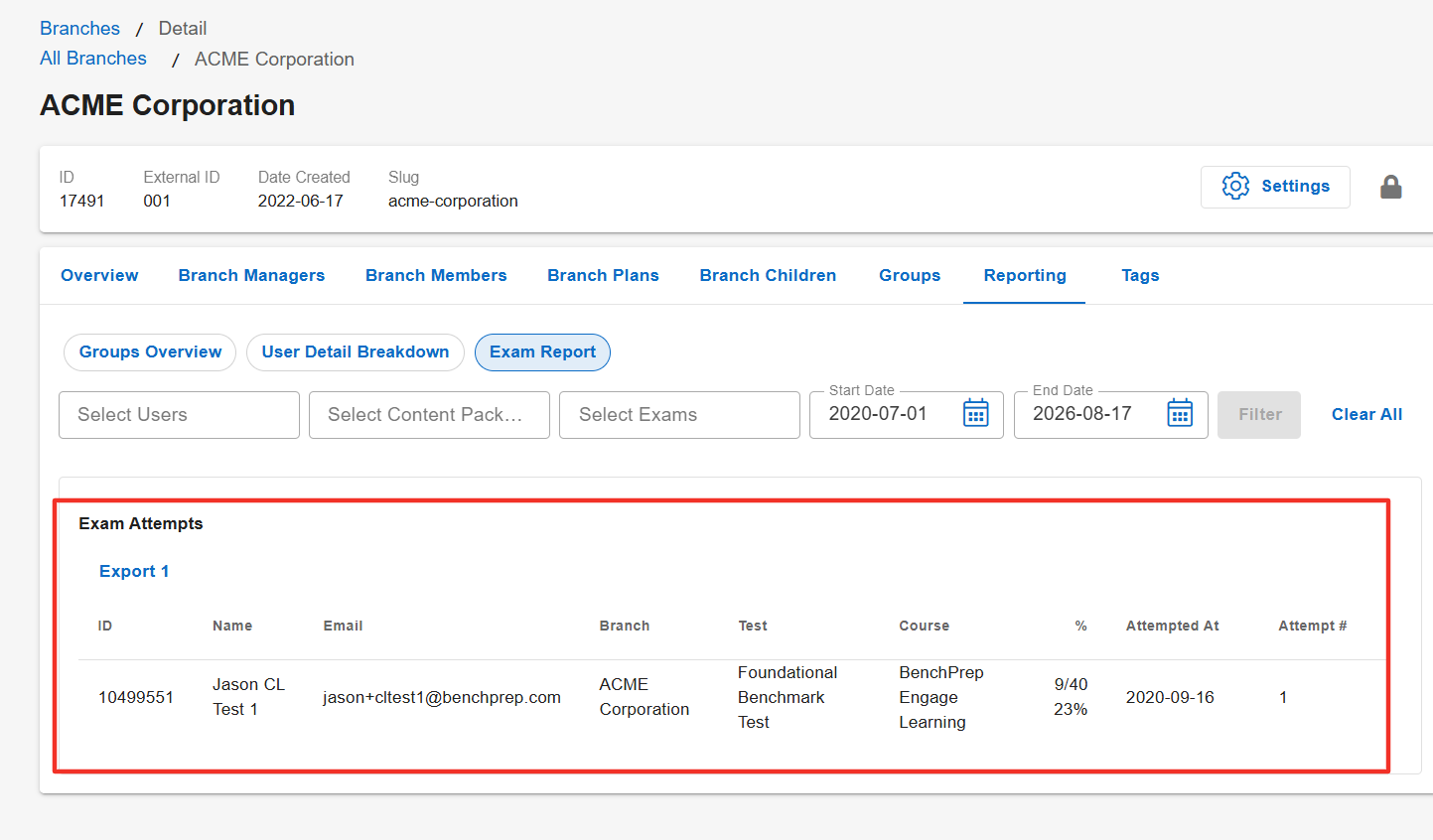The width and height of the screenshot is (1433, 840).
Task: Click the Course column header
Action: coord(925,626)
